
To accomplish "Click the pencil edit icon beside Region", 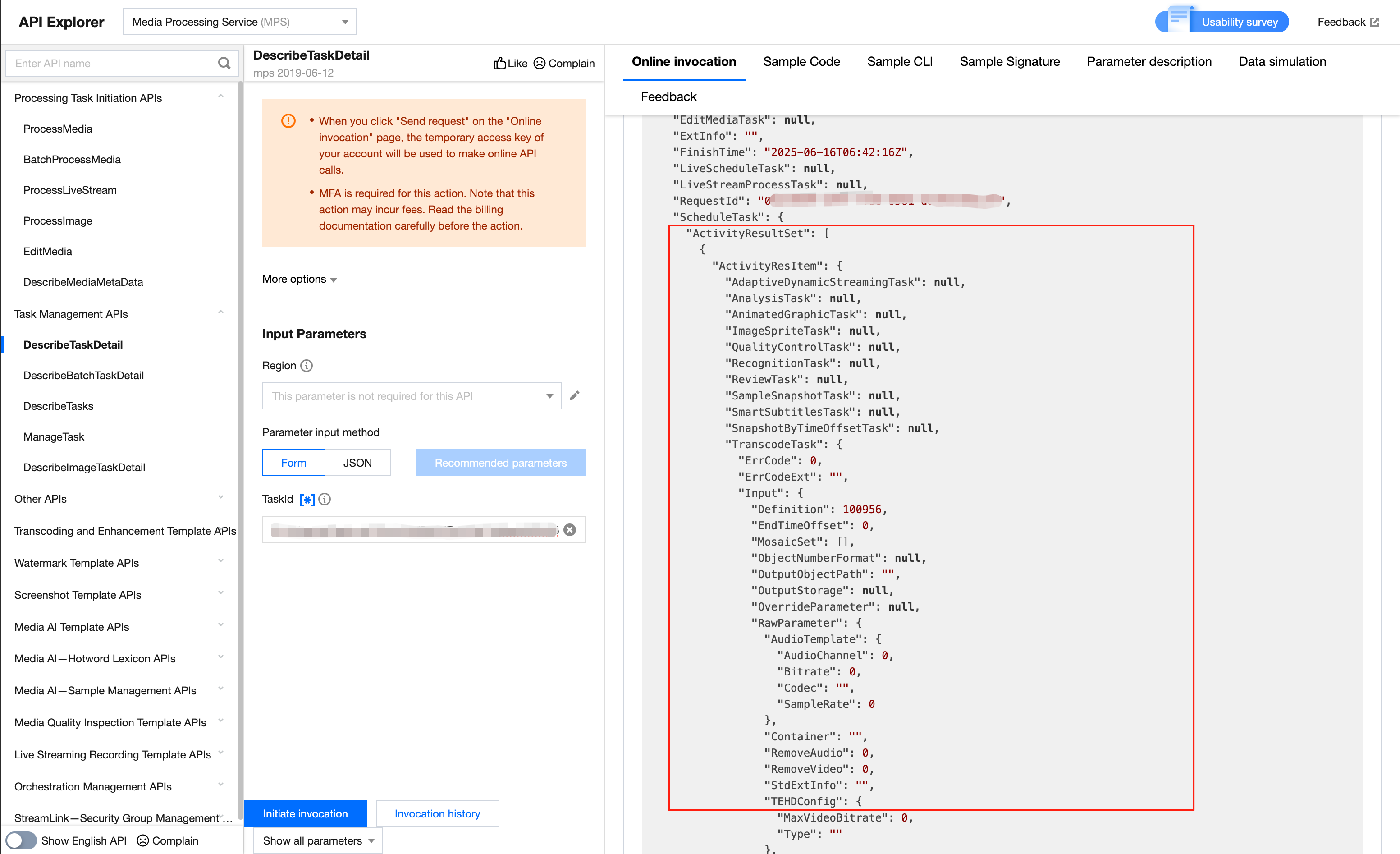I will [574, 395].
